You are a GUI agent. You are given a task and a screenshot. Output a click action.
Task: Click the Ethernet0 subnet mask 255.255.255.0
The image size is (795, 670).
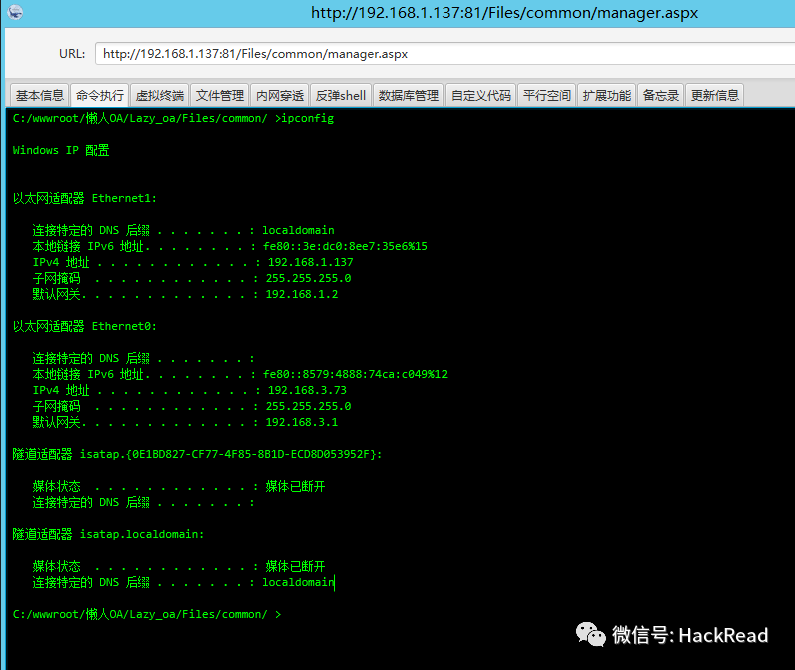[308, 406]
